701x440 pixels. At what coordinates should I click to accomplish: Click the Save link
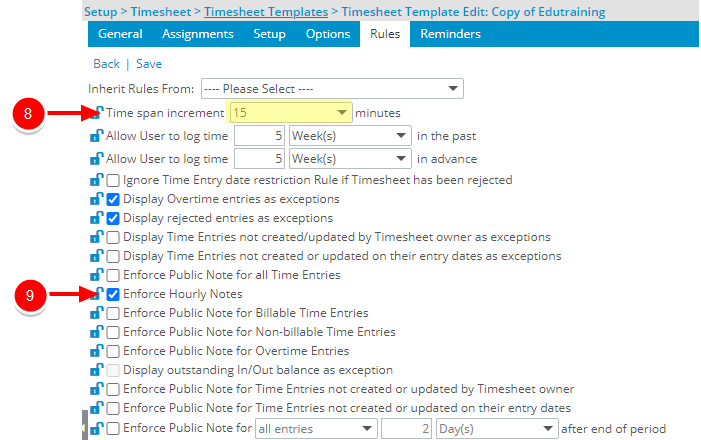click(x=149, y=64)
